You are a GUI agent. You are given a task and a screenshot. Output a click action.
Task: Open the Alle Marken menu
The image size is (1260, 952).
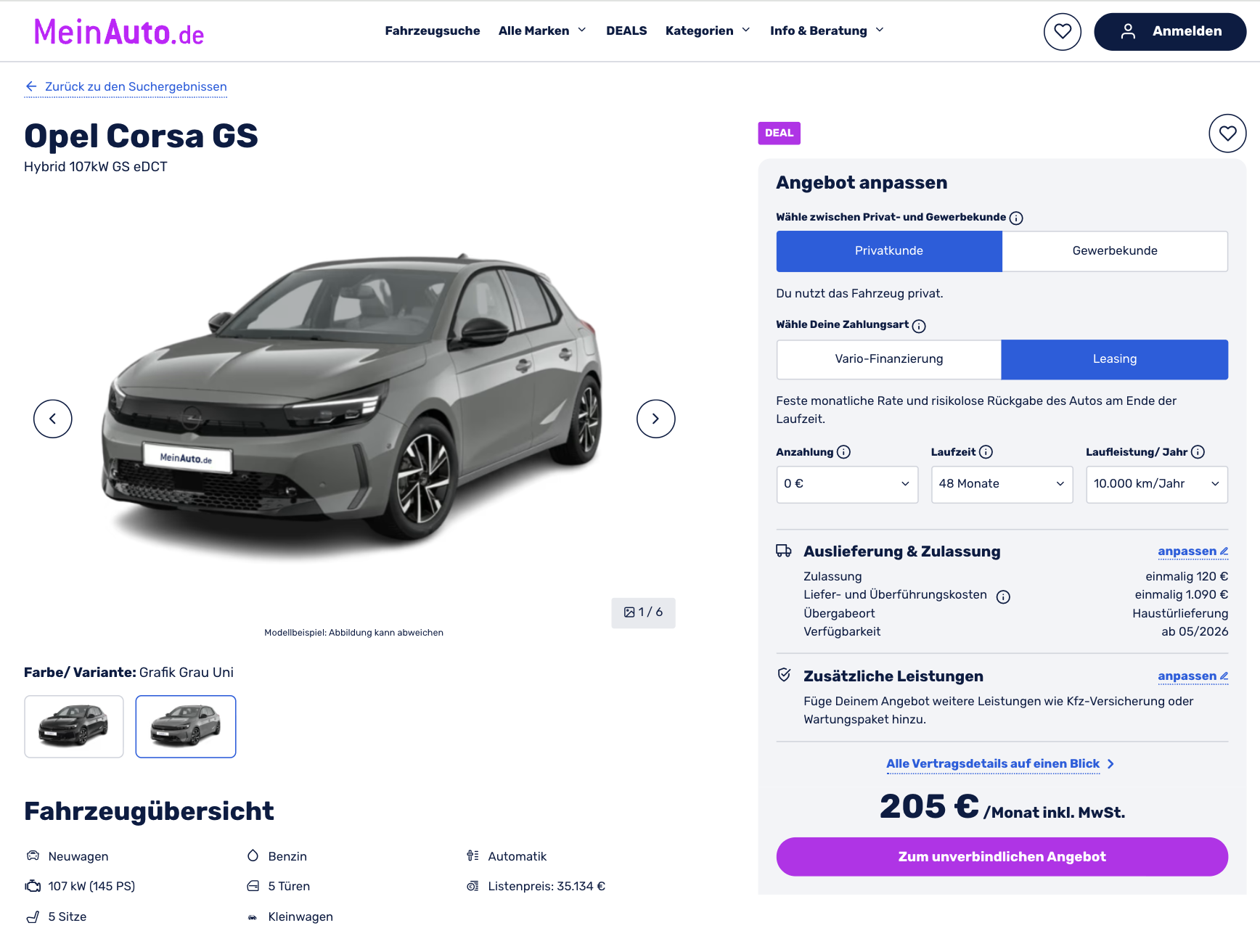pyautogui.click(x=542, y=30)
